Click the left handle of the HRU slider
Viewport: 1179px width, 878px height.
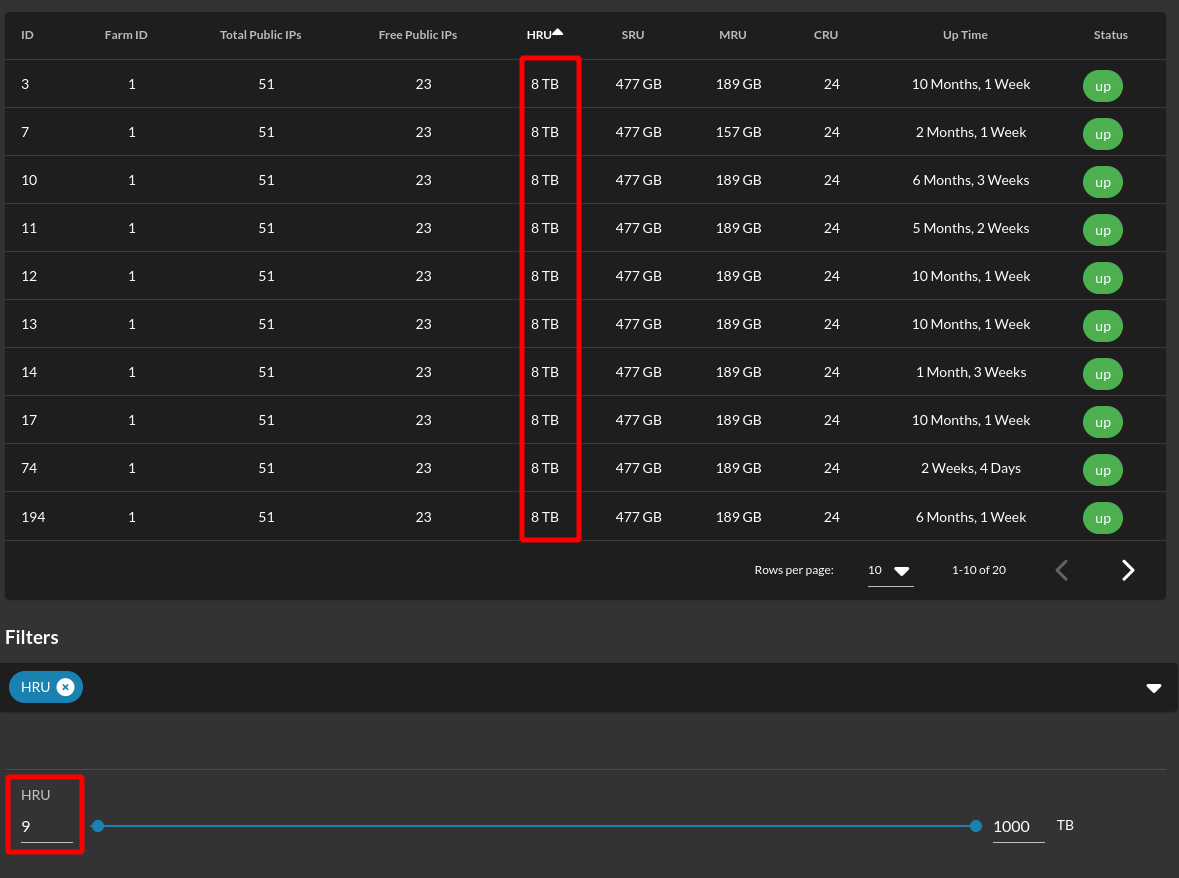click(x=97, y=826)
